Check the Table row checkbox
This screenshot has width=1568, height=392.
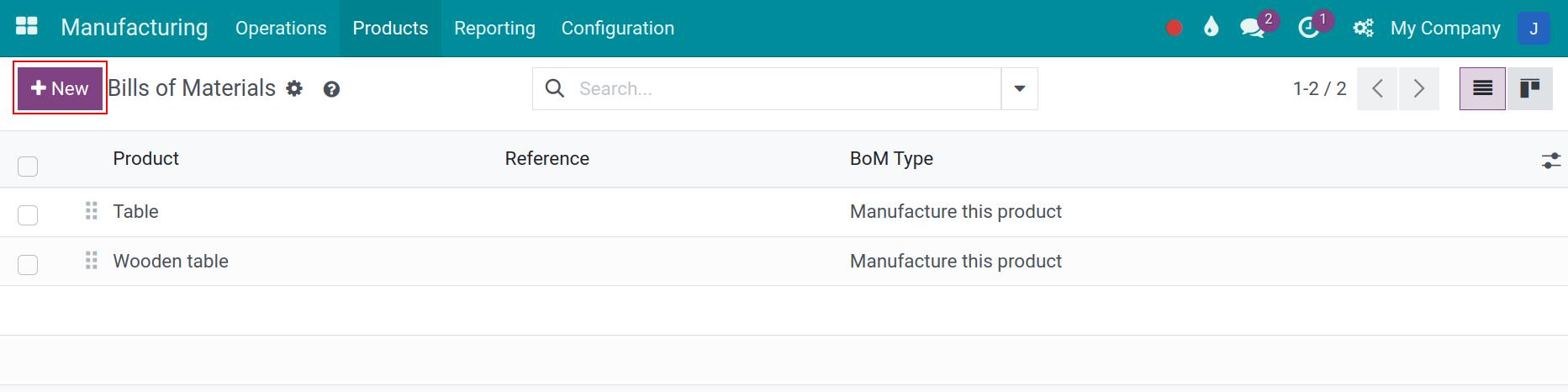click(28, 215)
